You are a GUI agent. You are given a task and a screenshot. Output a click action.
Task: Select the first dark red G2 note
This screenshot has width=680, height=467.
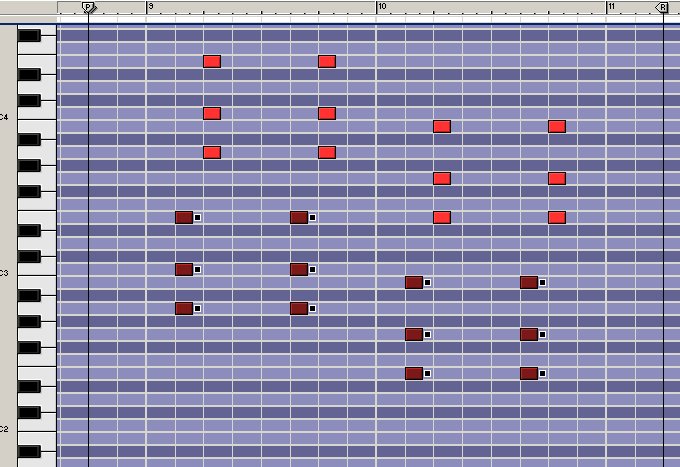pos(413,334)
